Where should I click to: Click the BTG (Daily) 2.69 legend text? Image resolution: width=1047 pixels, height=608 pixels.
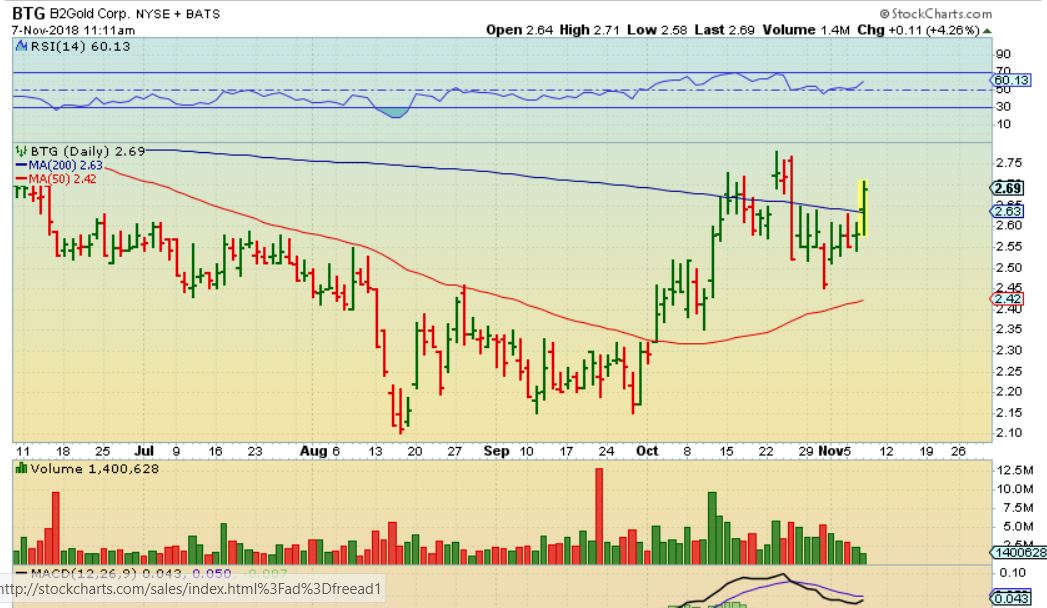pos(87,151)
